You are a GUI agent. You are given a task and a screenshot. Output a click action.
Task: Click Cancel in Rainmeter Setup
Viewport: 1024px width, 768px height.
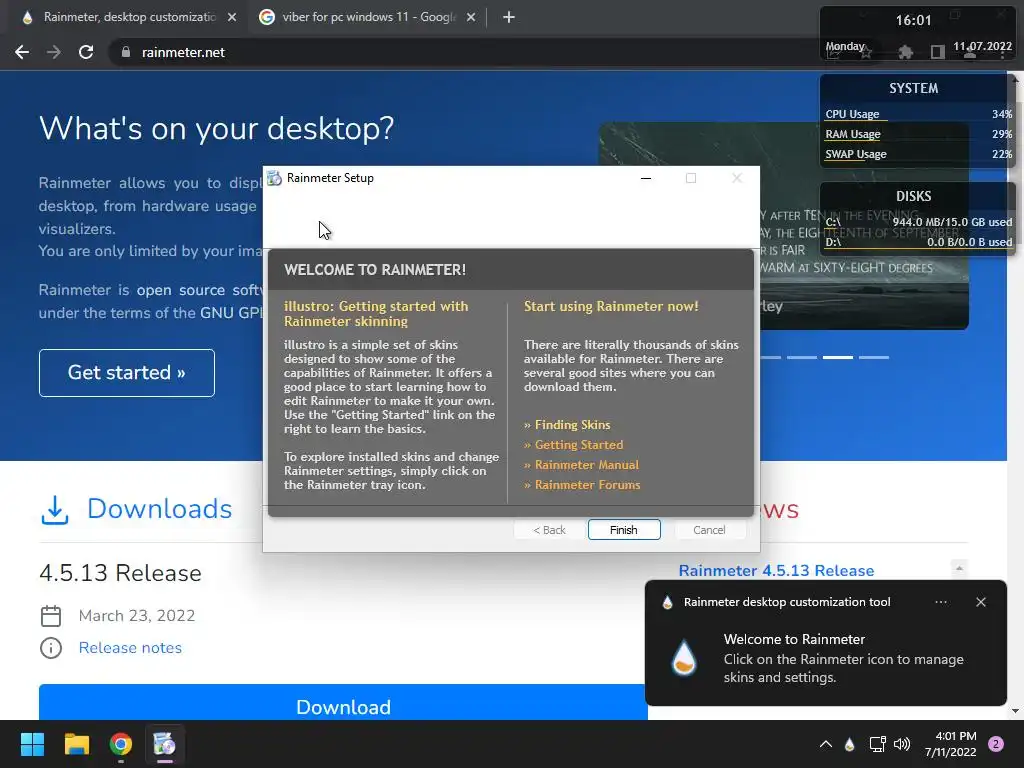coord(709,530)
